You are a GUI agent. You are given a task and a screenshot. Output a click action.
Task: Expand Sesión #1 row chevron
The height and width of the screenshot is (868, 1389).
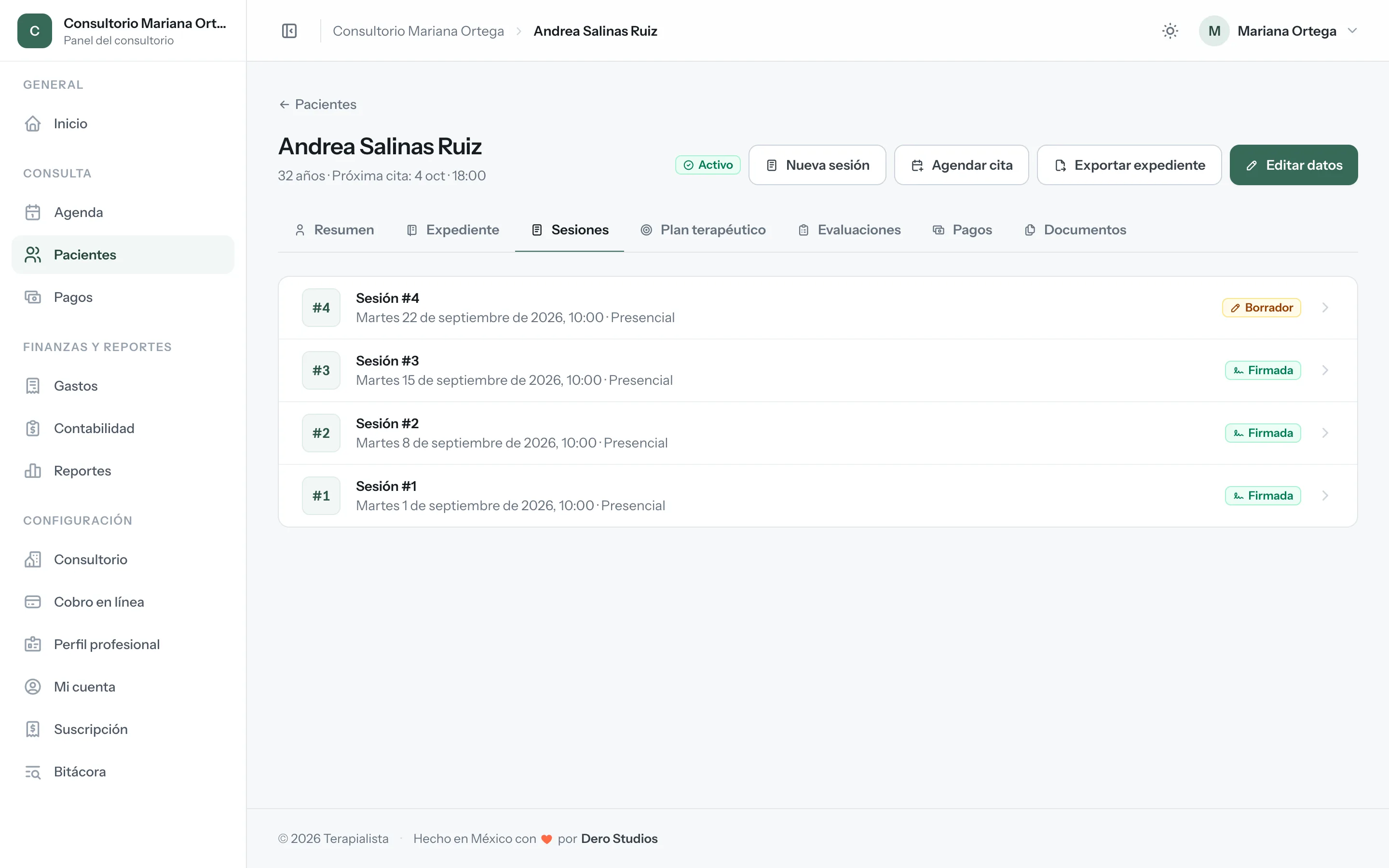(1325, 495)
